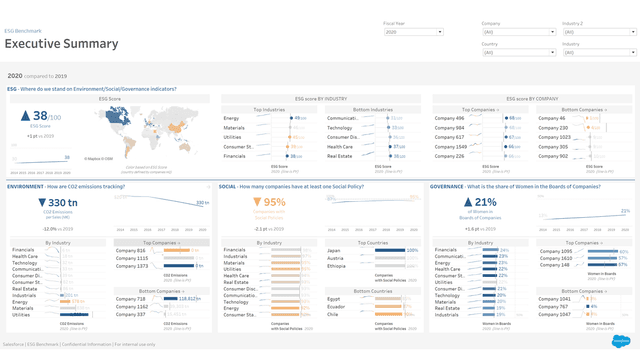Open the Industry filter dropdown
Image resolution: width=640 pixels, height=363 pixels.
click(x=600, y=52)
